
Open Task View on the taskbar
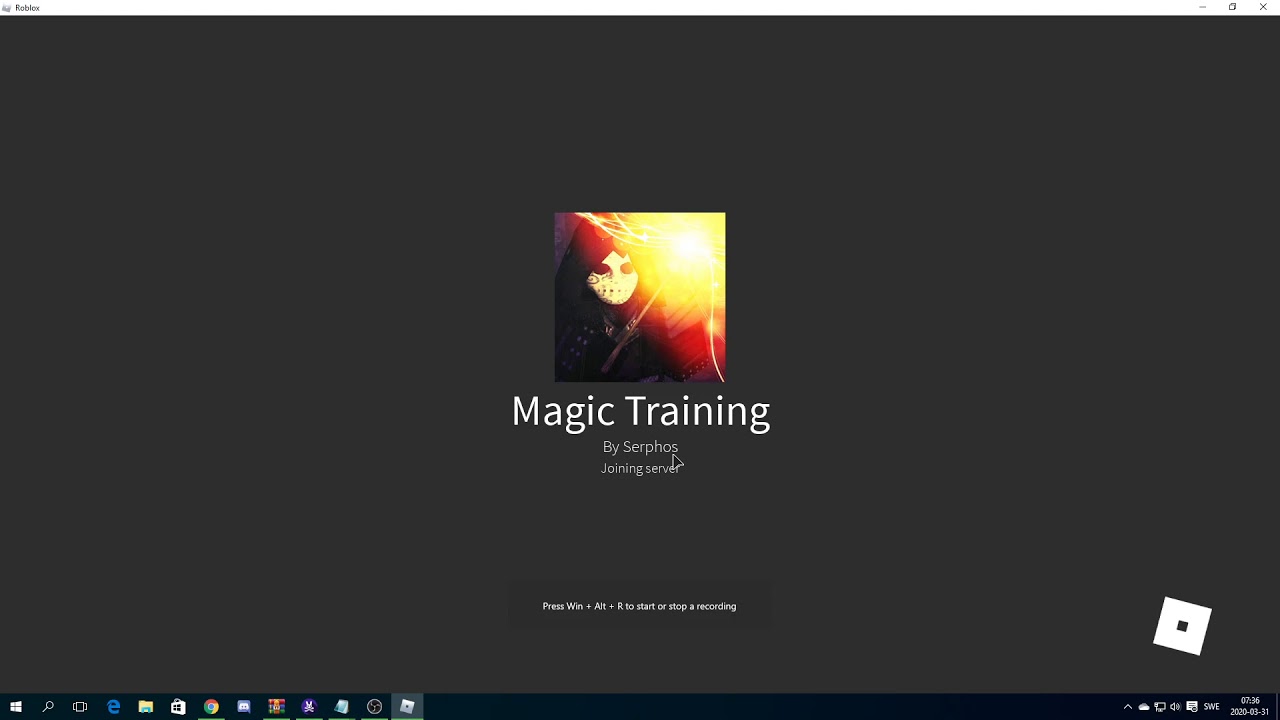tap(80, 707)
